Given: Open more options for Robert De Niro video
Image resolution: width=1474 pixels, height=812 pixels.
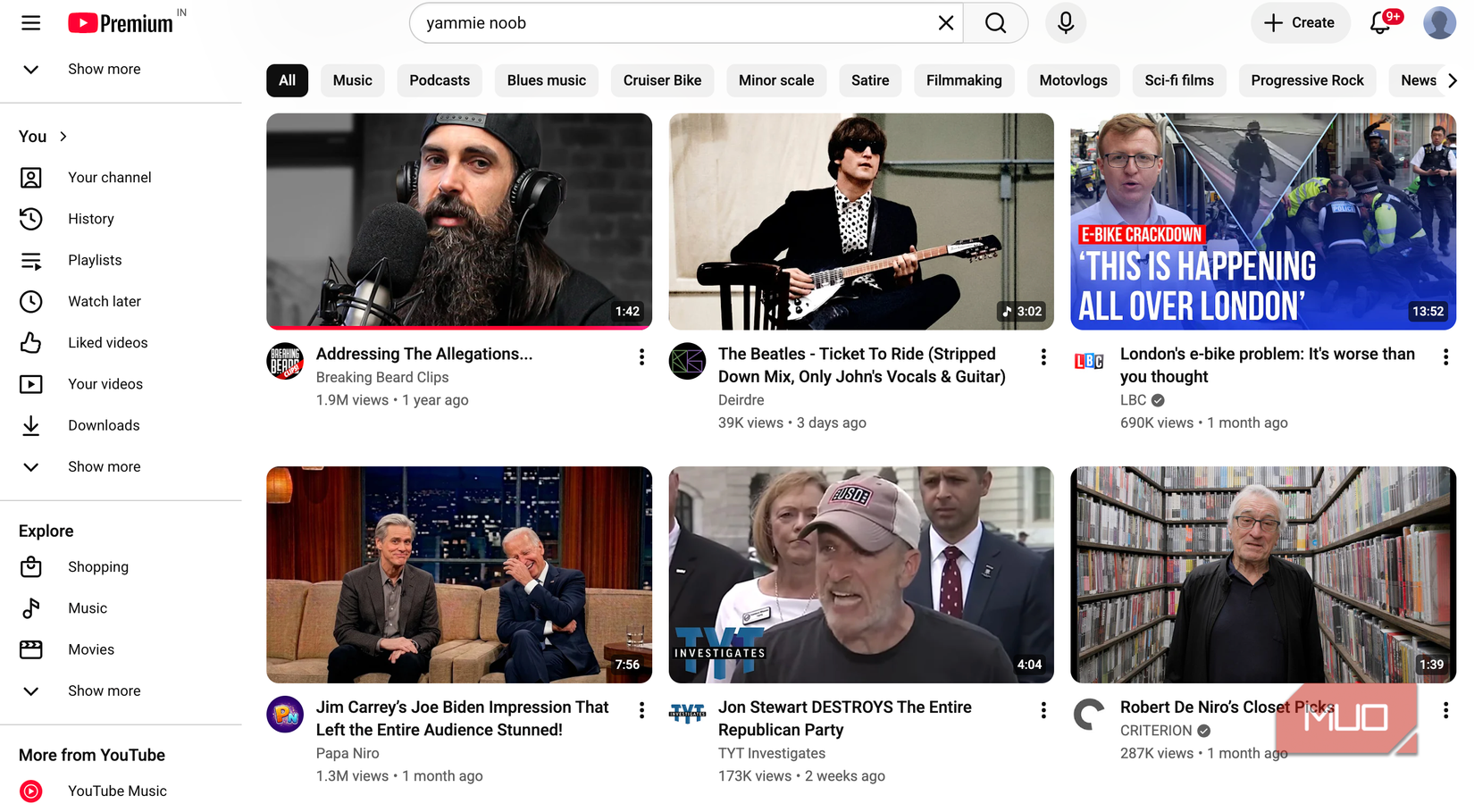Looking at the screenshot, I should pyautogui.click(x=1445, y=710).
